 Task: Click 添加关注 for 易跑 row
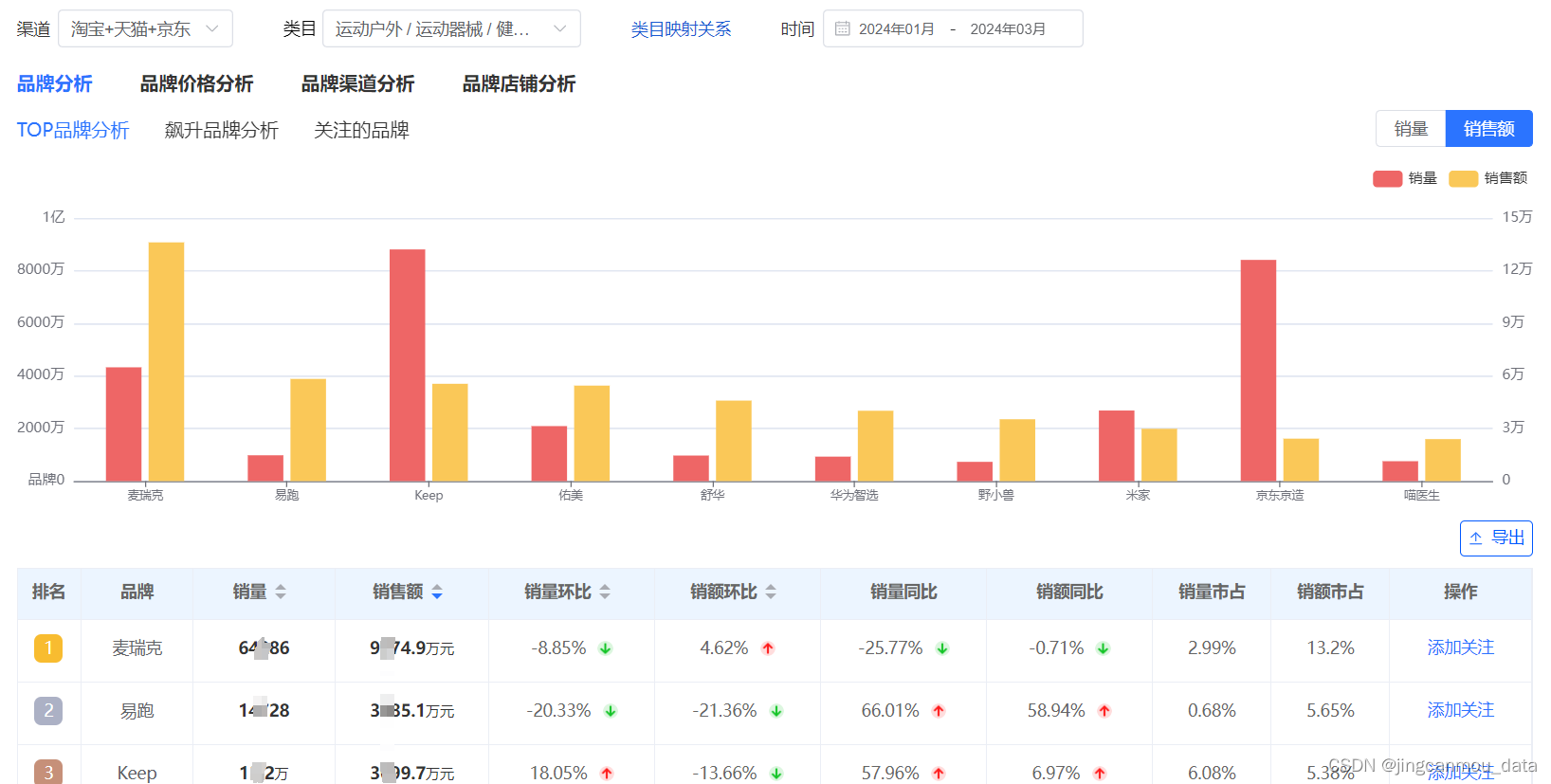1460,710
